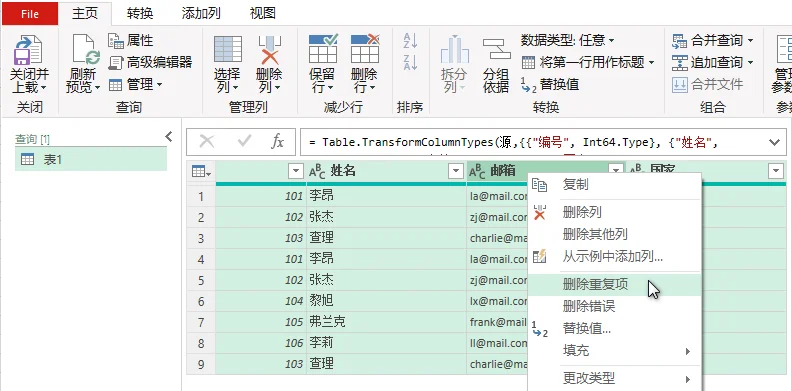Click 替换值 in the ribbon
This screenshot has height=391, width=792.
coord(550,84)
